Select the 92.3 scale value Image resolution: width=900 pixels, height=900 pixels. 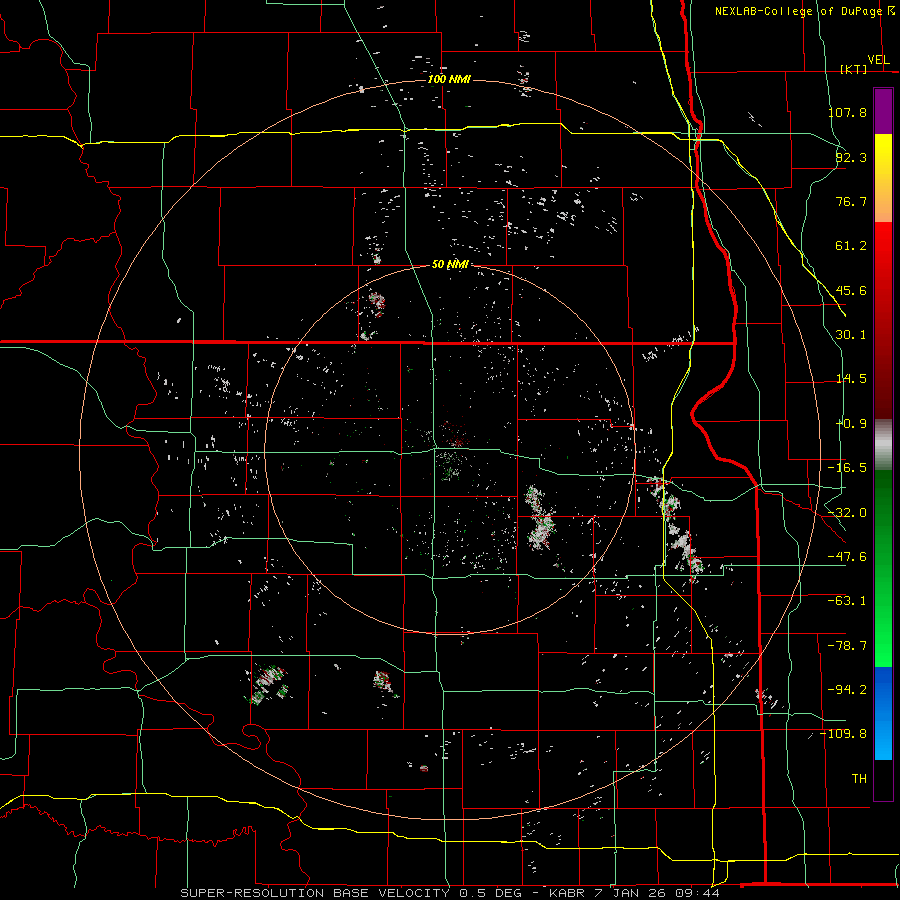click(851, 157)
